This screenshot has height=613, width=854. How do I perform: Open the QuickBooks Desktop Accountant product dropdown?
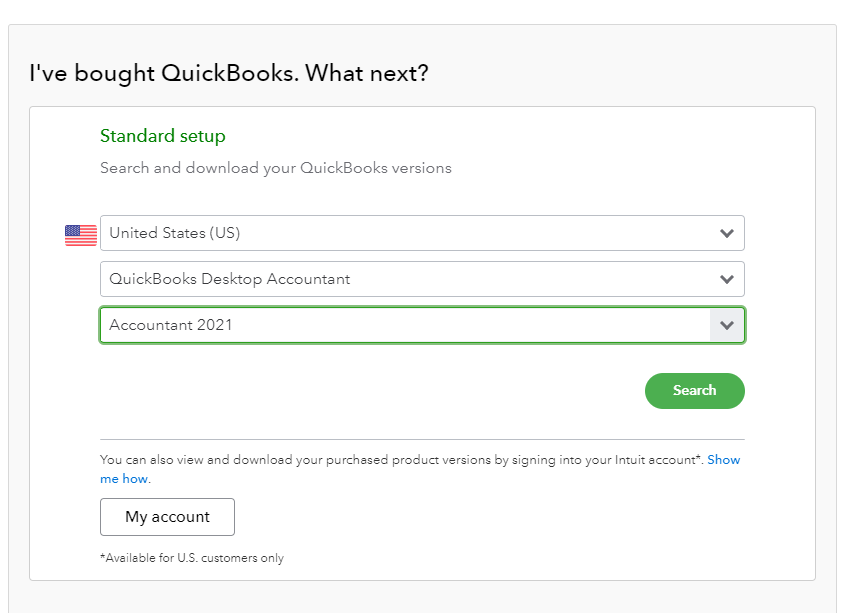click(x=400, y=279)
